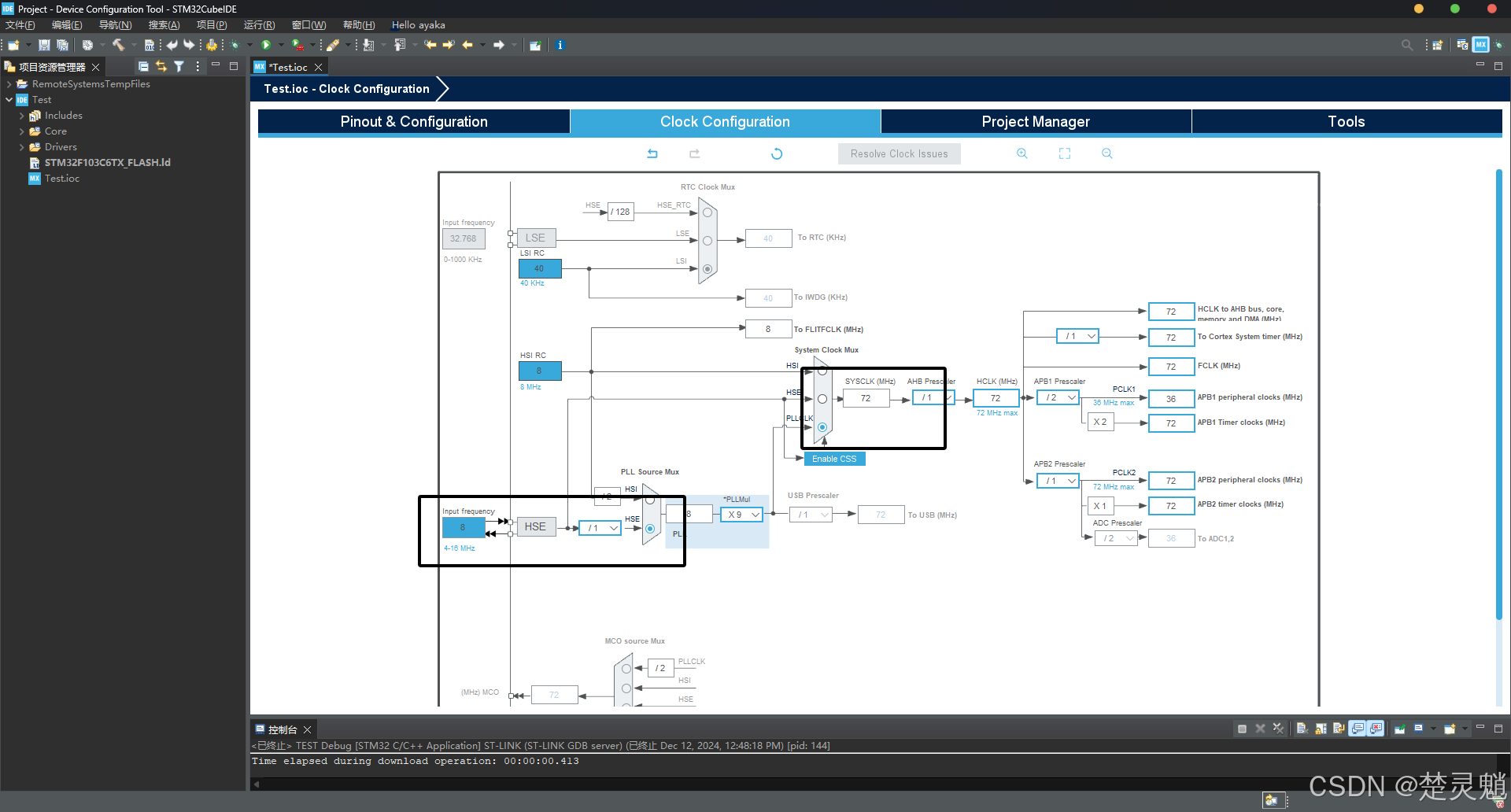This screenshot has width=1511, height=812.
Task: Close the *Test.ioc editor tab
Action: click(319, 68)
